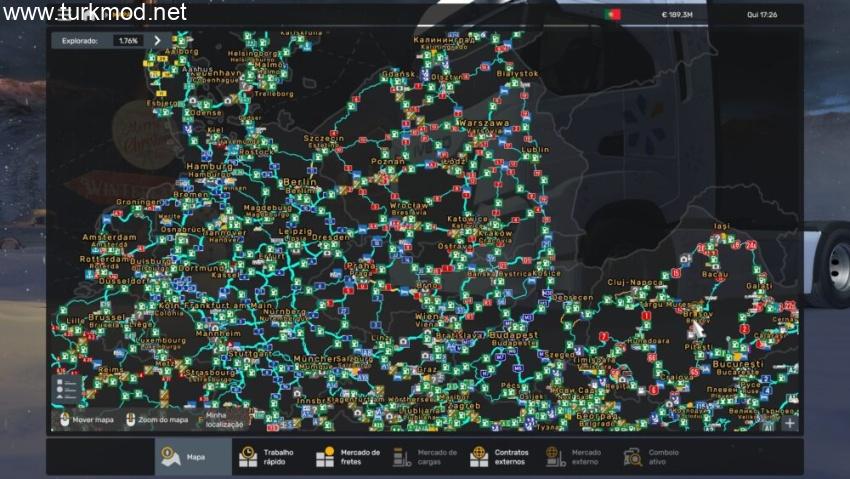Click red route 24 marker east of Iași
The height and width of the screenshot is (479, 850).
751,245
